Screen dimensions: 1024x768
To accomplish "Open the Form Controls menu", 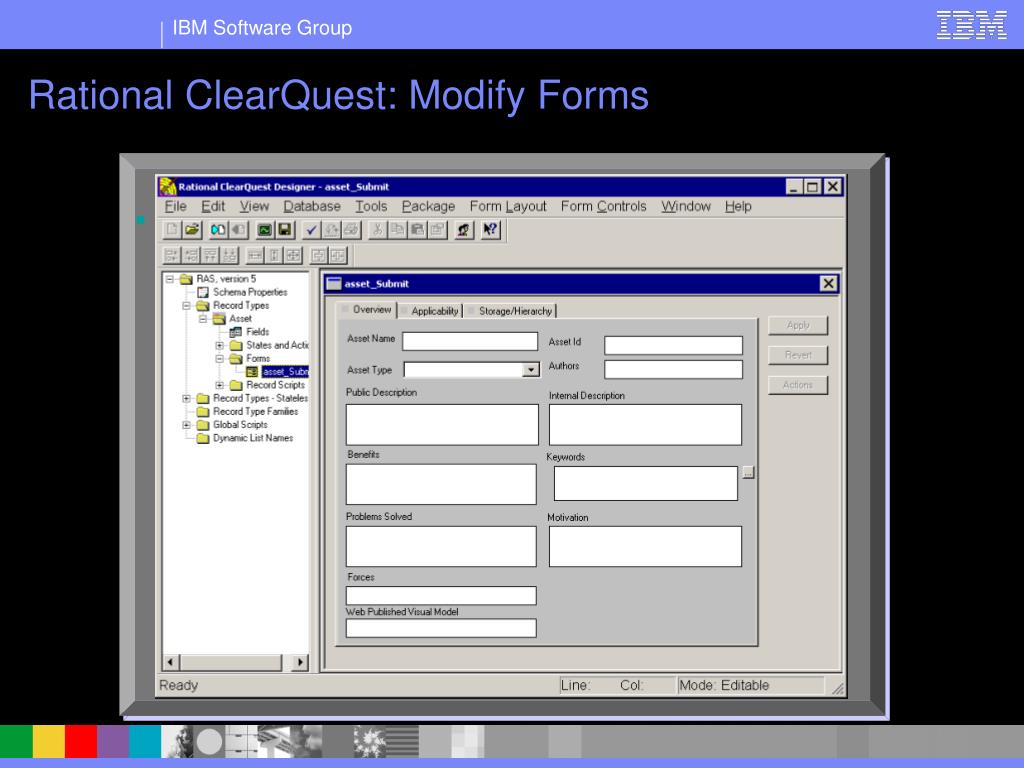I will pyautogui.click(x=603, y=206).
